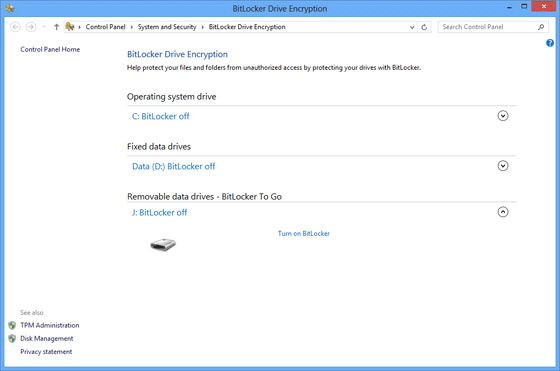The image size is (560, 371).
Task: Turn on BitLocker for drive J:
Action: [304, 234]
